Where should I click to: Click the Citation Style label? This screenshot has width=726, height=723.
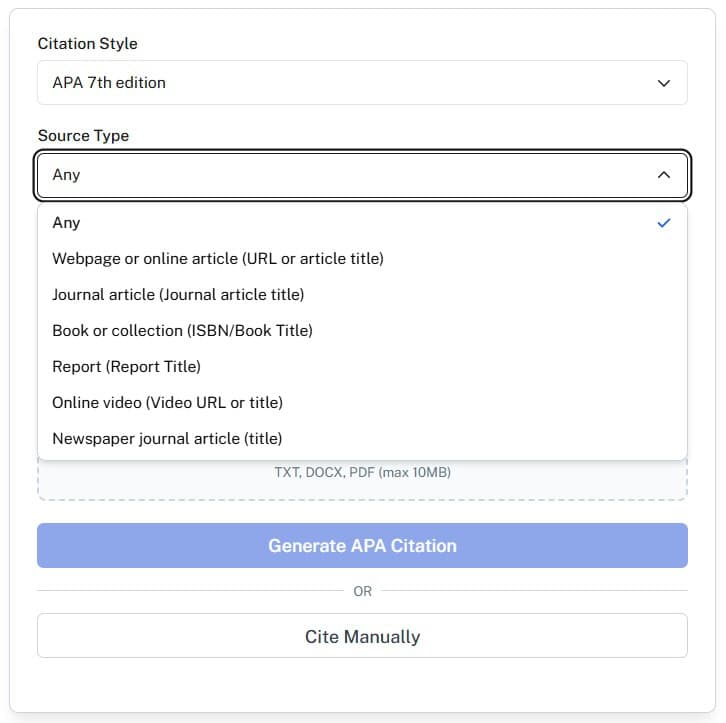tap(88, 44)
